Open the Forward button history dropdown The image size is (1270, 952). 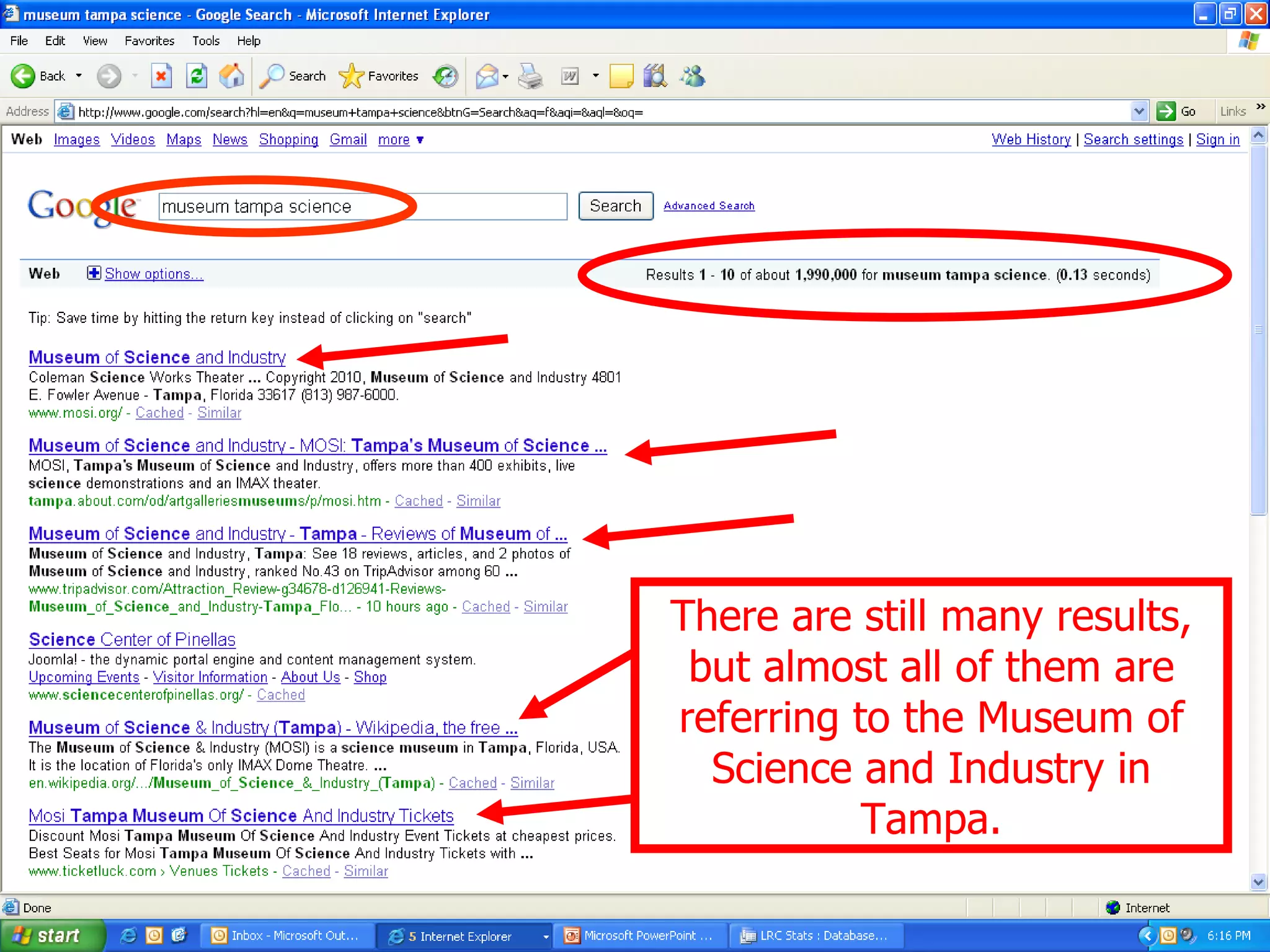pos(135,76)
